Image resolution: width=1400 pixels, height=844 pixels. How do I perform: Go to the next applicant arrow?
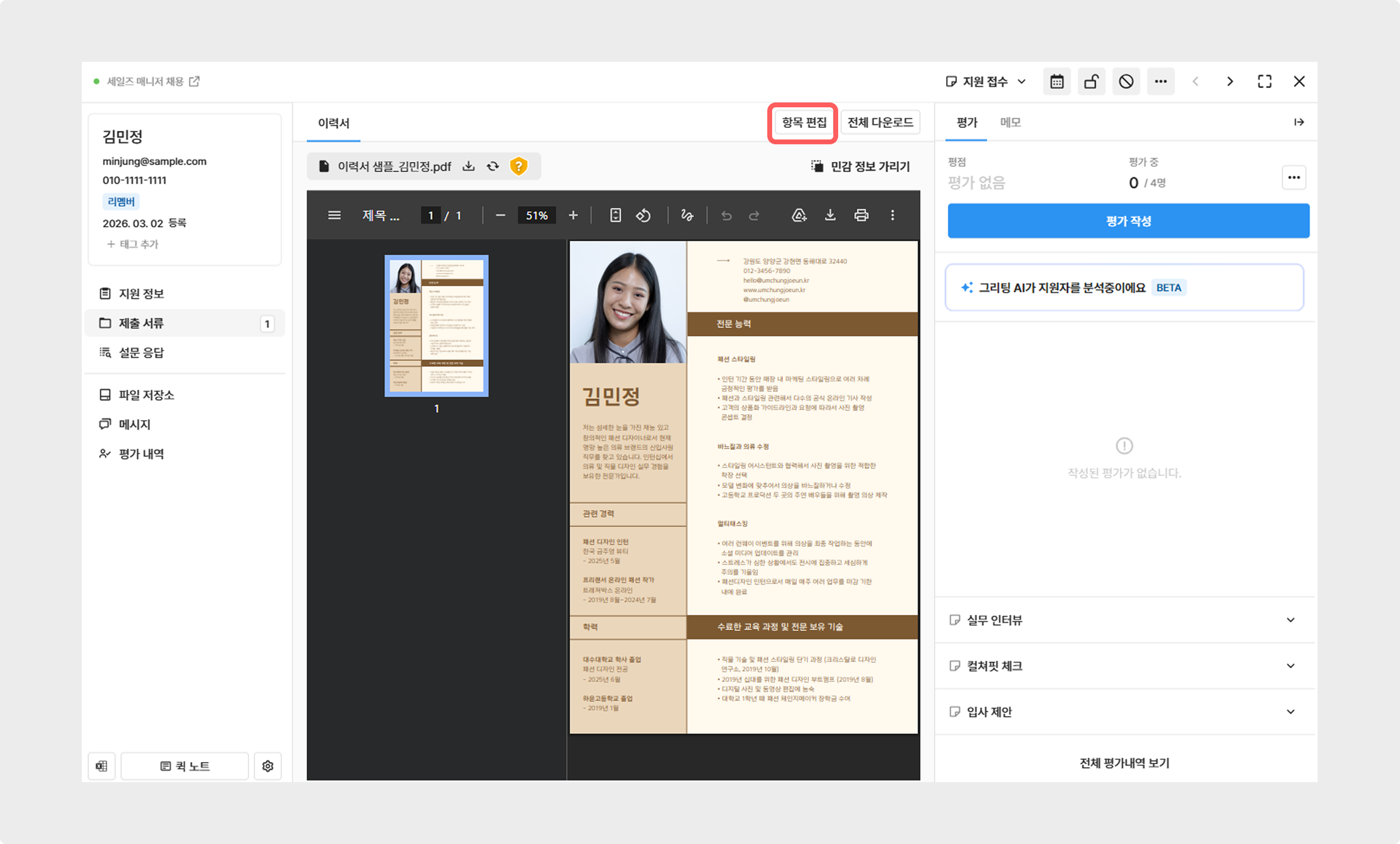point(1230,81)
